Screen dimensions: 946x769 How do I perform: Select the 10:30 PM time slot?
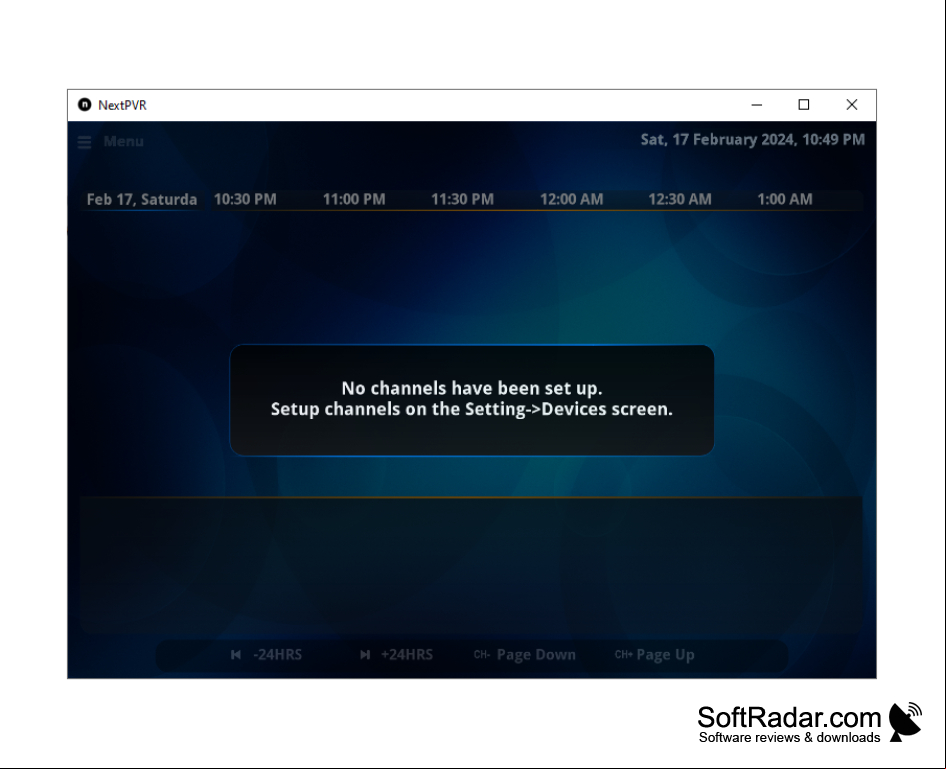coord(245,199)
